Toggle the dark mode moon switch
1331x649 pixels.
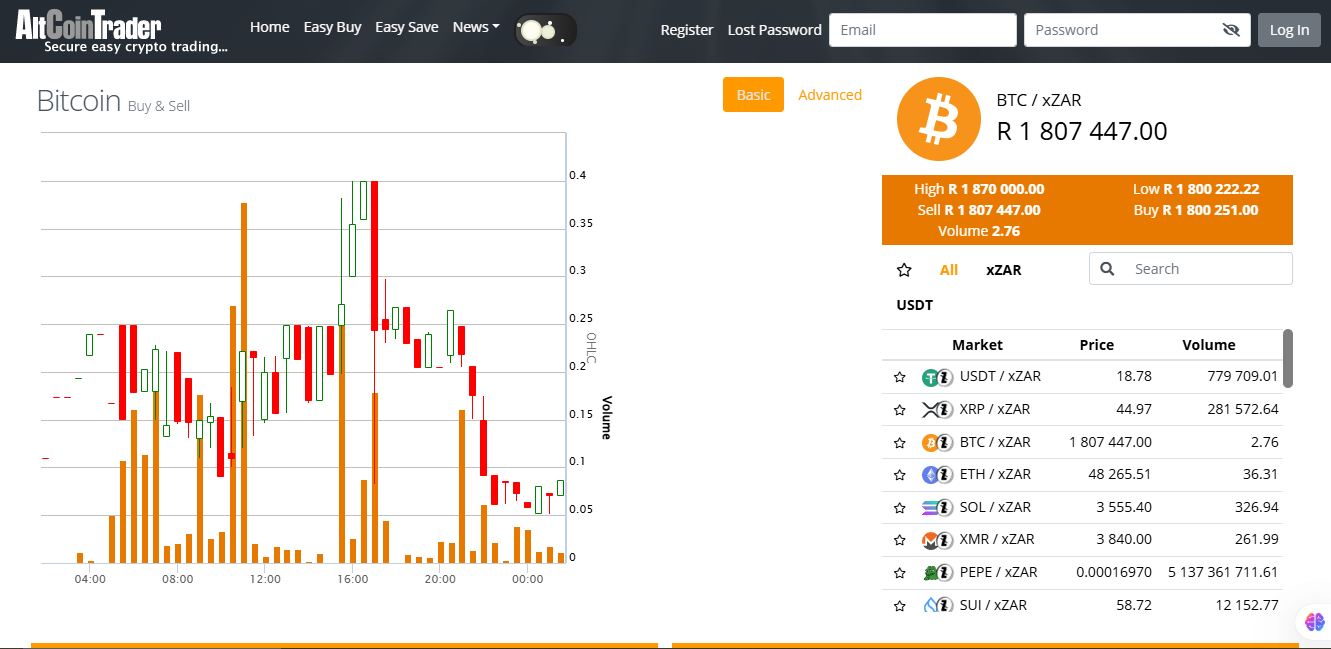(x=546, y=30)
